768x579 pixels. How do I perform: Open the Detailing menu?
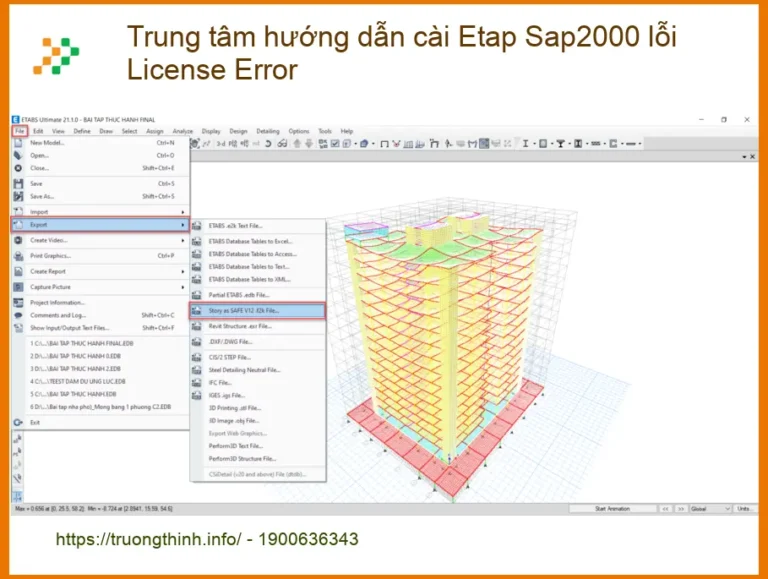[x=268, y=131]
